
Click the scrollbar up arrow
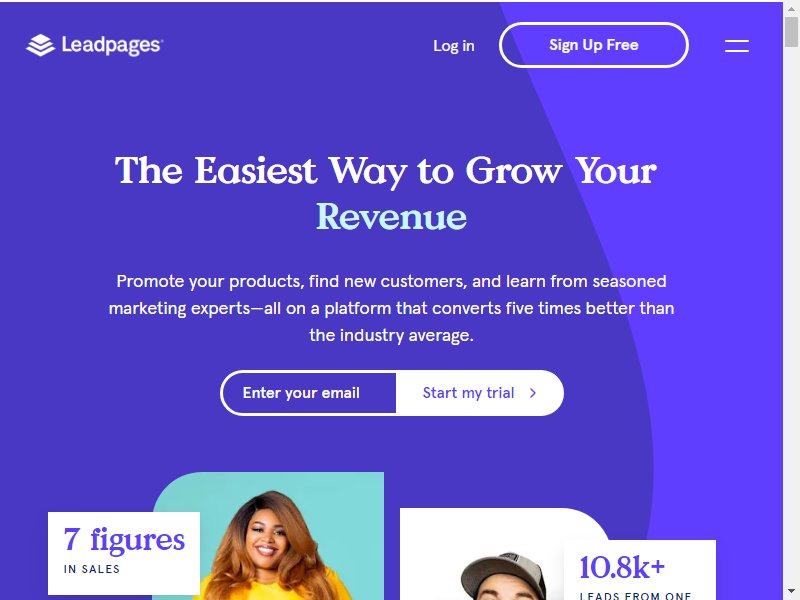point(791,8)
